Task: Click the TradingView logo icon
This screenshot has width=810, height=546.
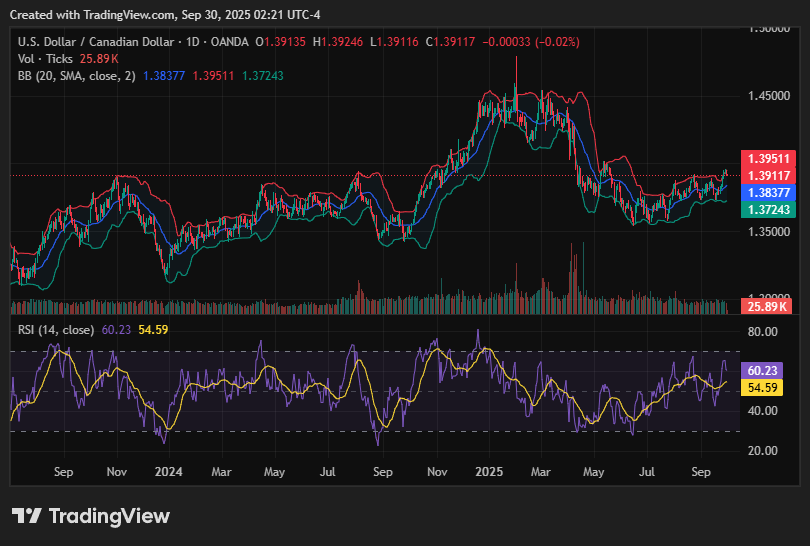Action: click(x=26, y=516)
